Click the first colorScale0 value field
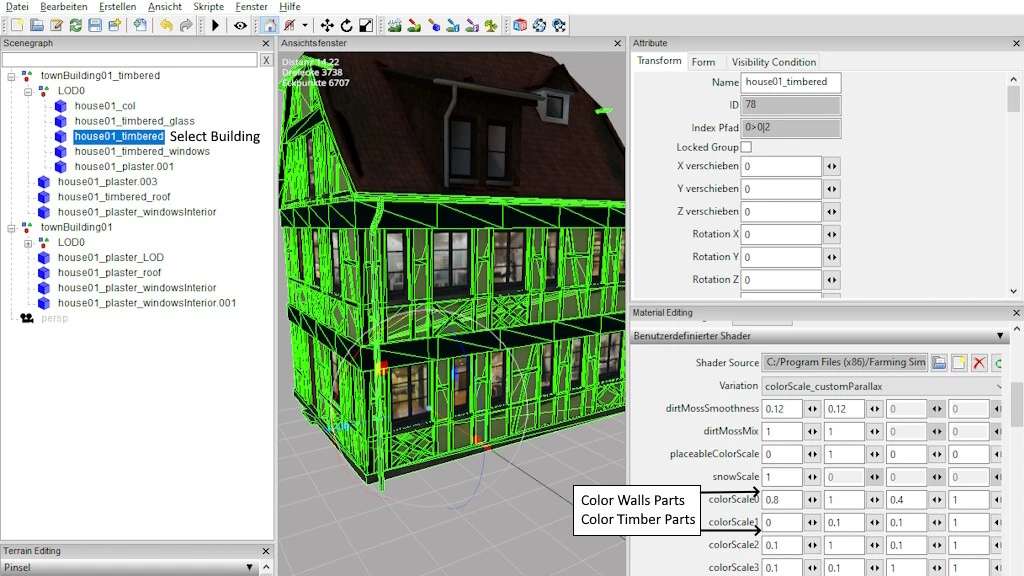 click(x=781, y=500)
